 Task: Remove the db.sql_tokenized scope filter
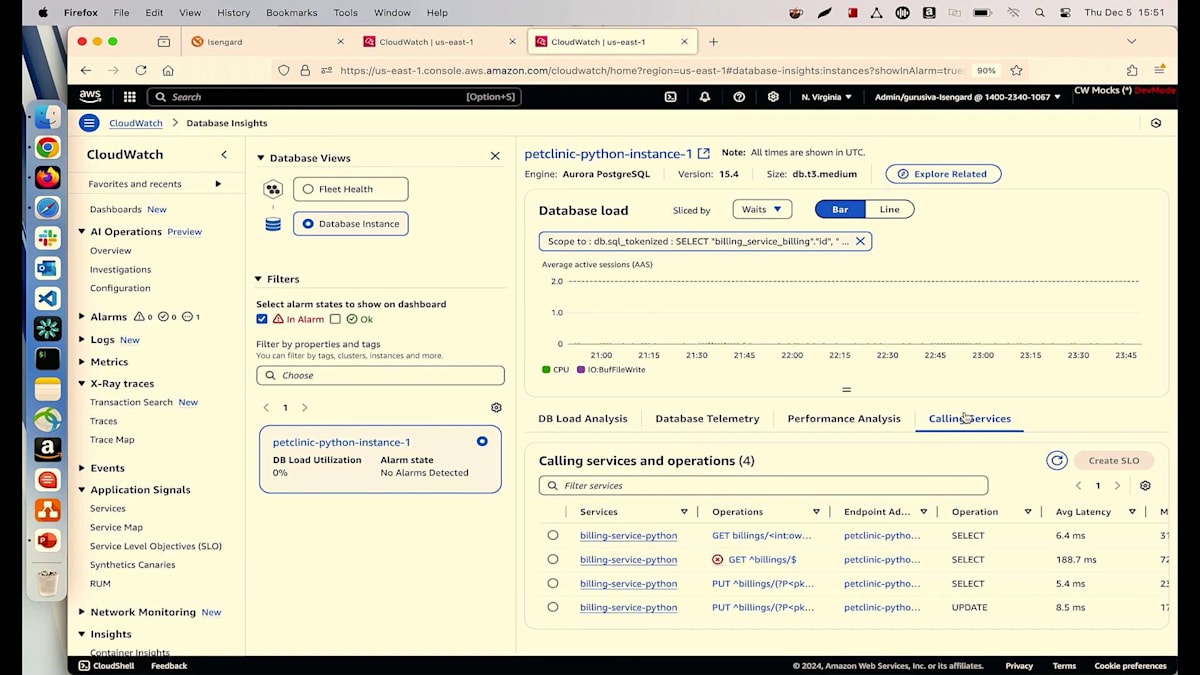860,241
